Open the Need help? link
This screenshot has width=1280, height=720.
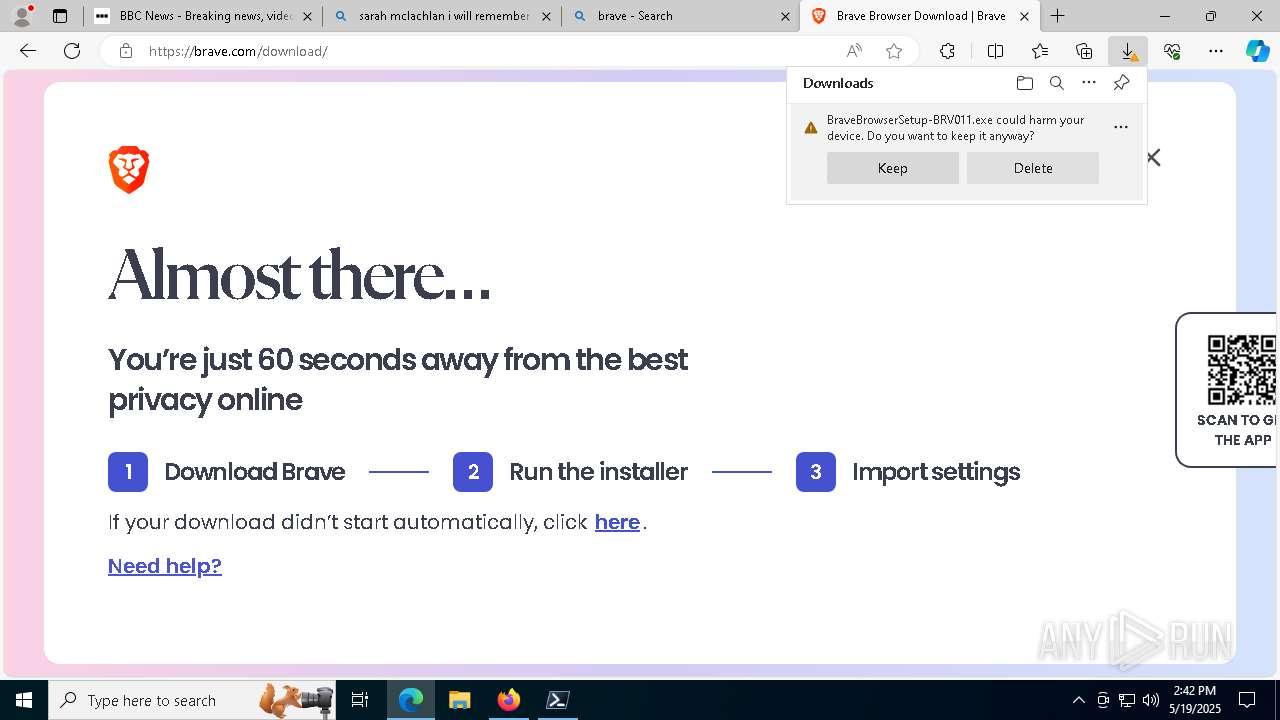[165, 566]
